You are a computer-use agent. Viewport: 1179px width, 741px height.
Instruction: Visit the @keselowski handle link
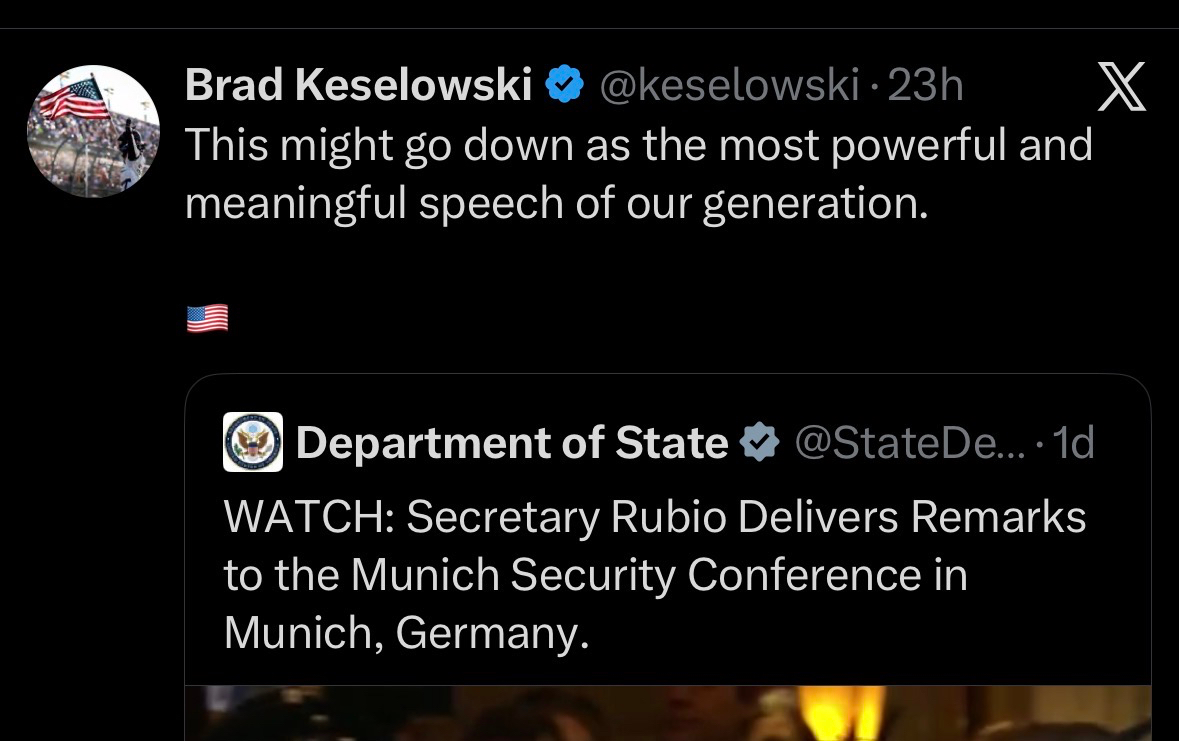click(x=728, y=87)
